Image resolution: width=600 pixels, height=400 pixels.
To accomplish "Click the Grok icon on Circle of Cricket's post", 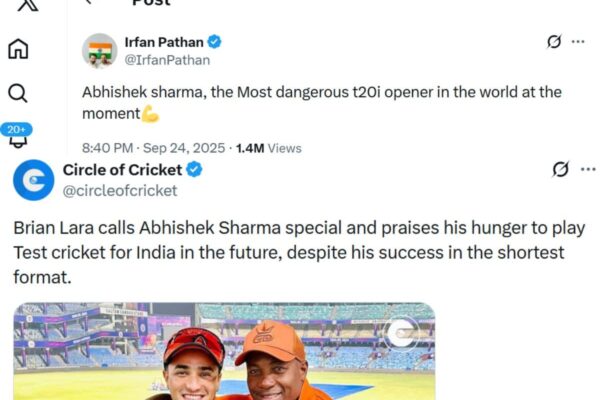I will (560, 169).
